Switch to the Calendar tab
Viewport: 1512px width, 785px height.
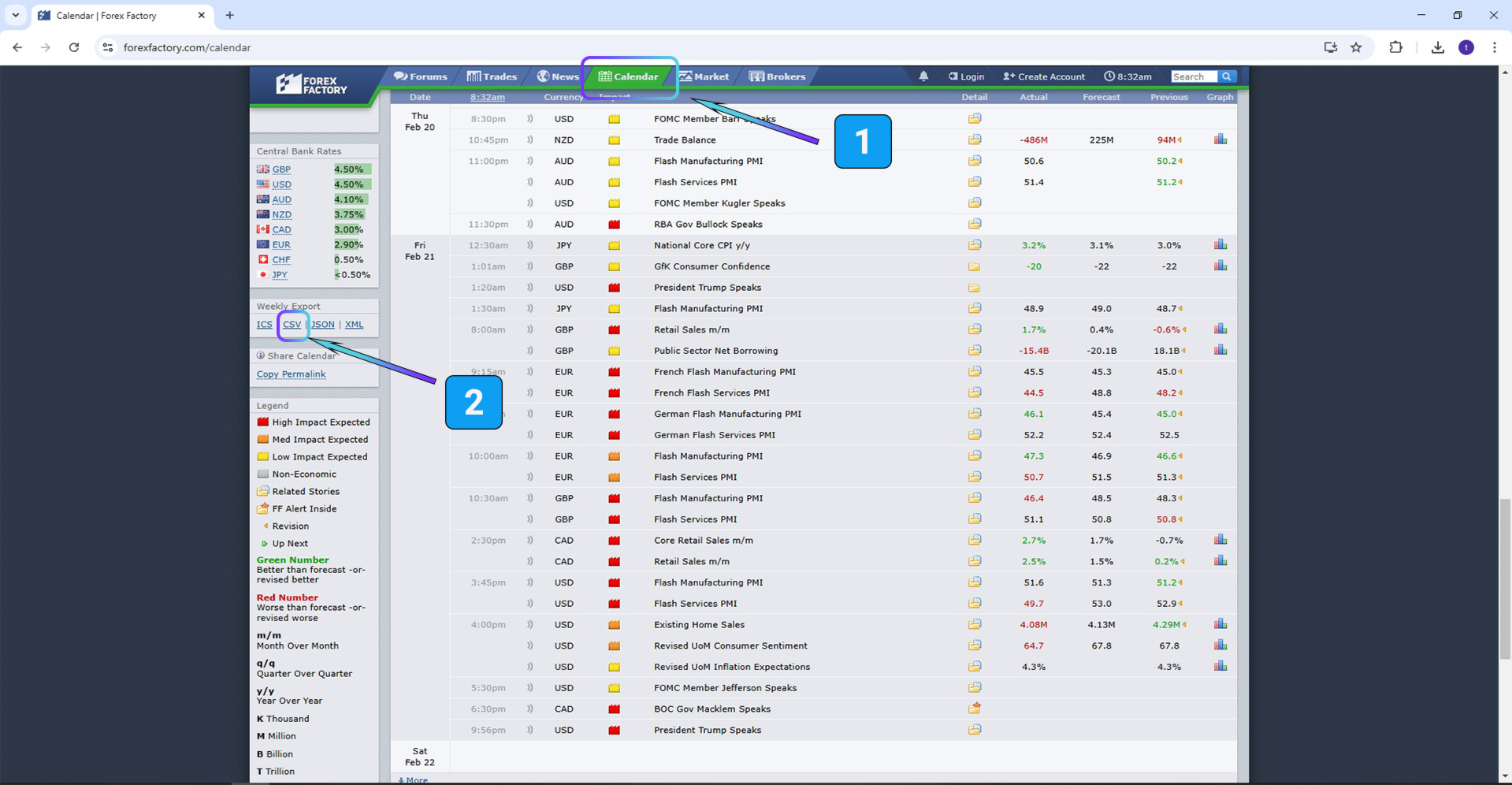(628, 76)
